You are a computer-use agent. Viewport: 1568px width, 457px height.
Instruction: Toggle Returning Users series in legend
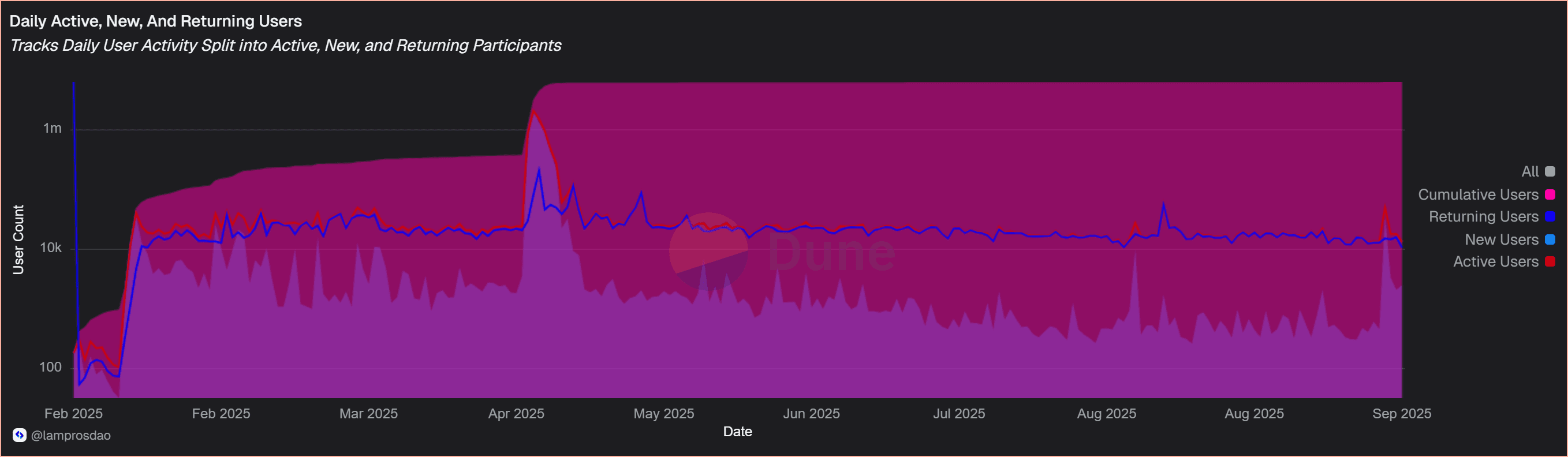[1491, 216]
